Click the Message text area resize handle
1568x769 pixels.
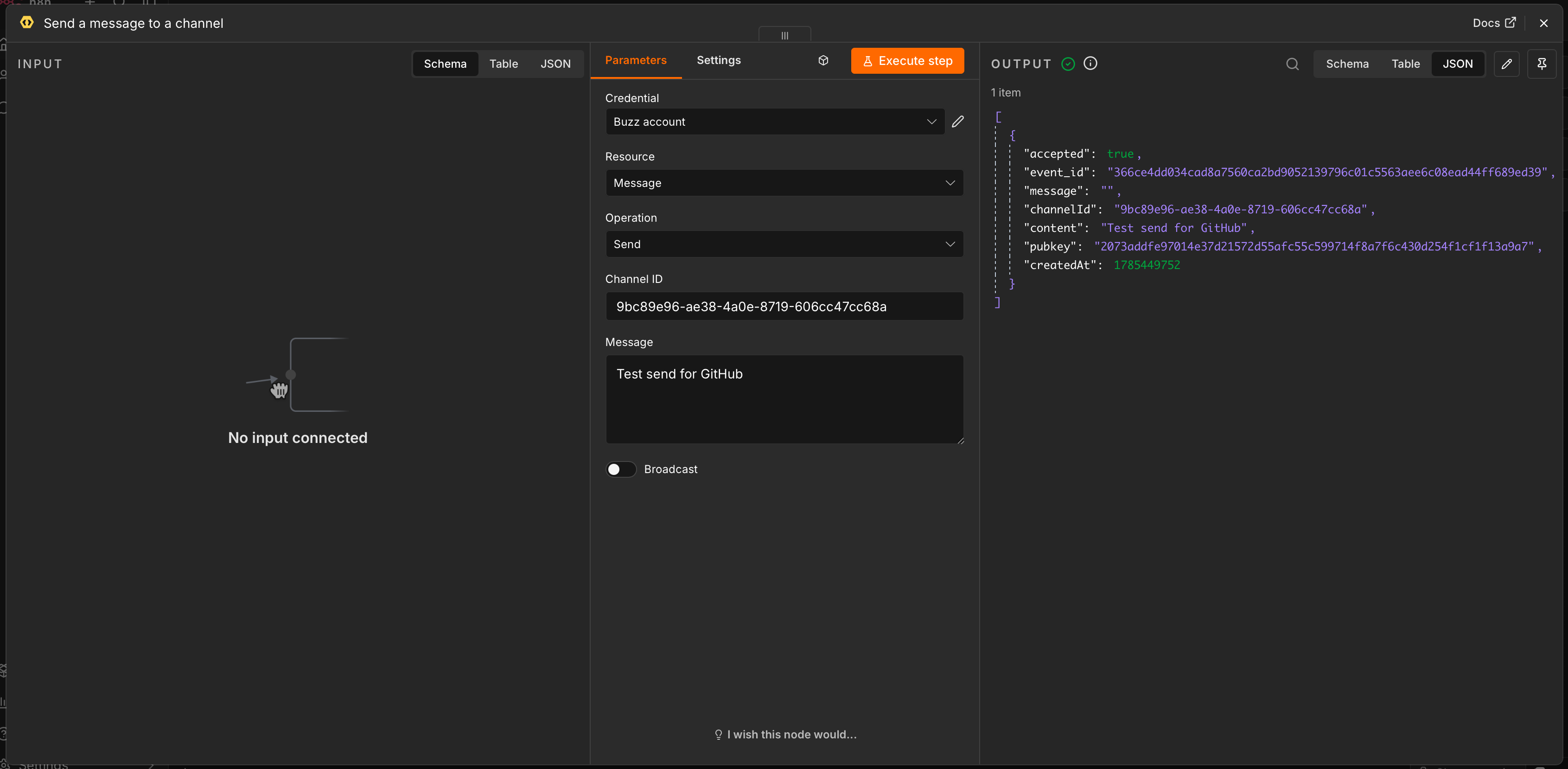click(960, 440)
